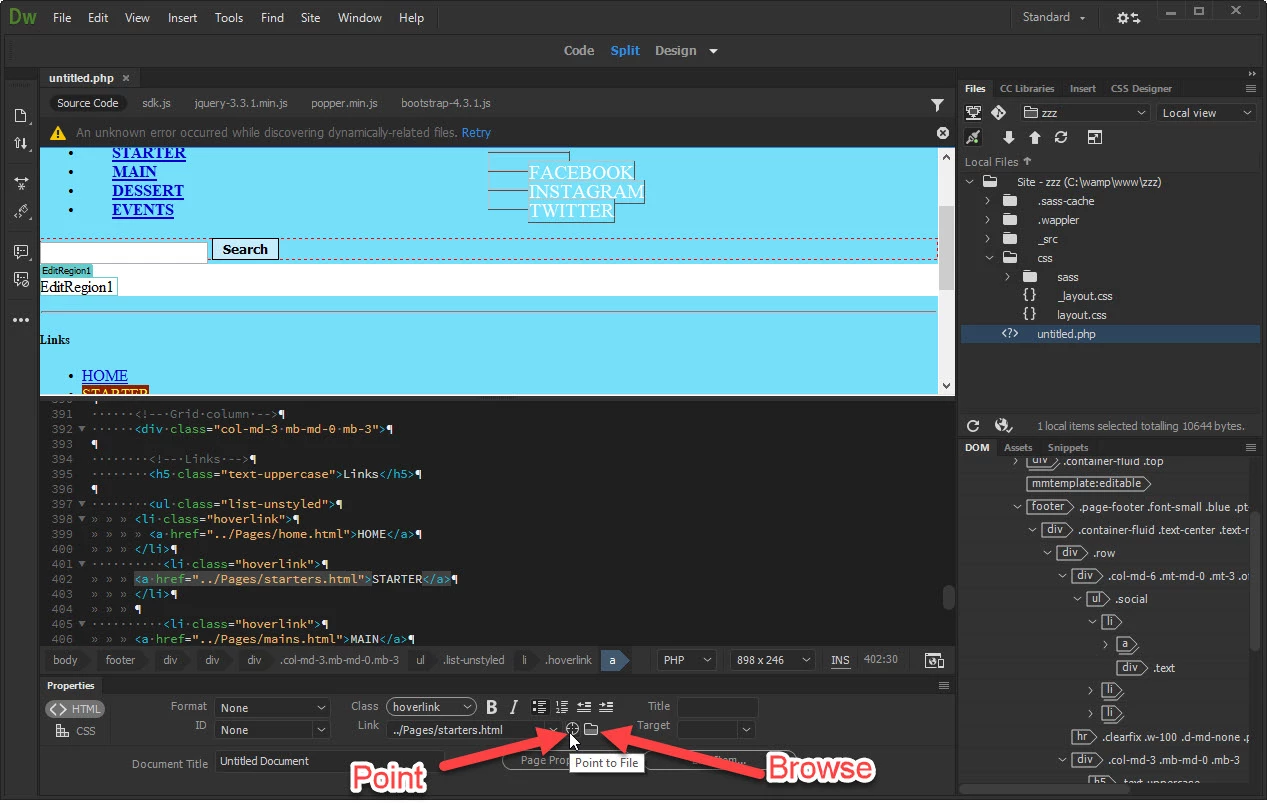Switch to CC Libraries tab
This screenshot has height=803, width=1267.
coord(1027,88)
